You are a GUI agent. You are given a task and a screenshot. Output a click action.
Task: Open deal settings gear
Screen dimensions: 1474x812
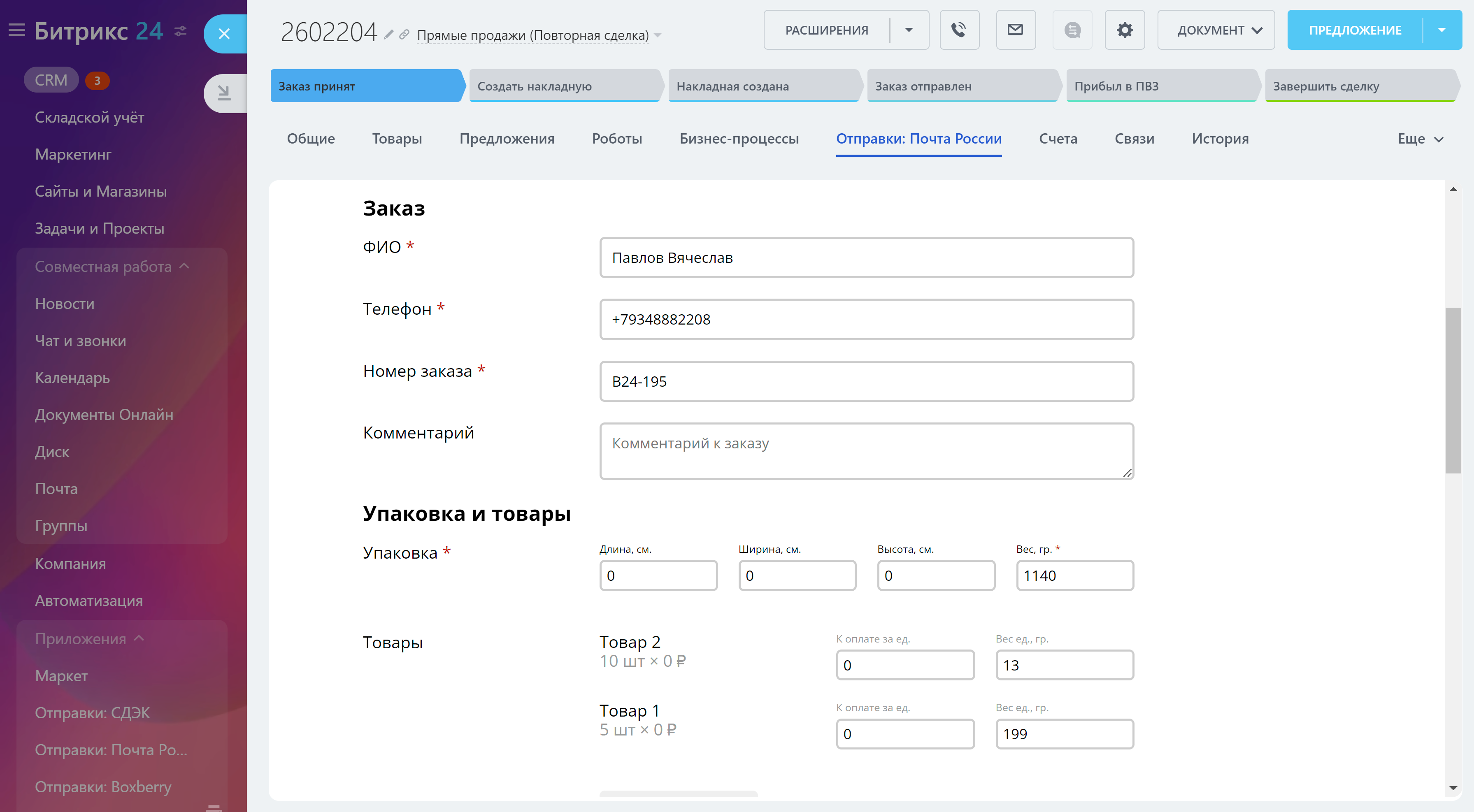1124,30
